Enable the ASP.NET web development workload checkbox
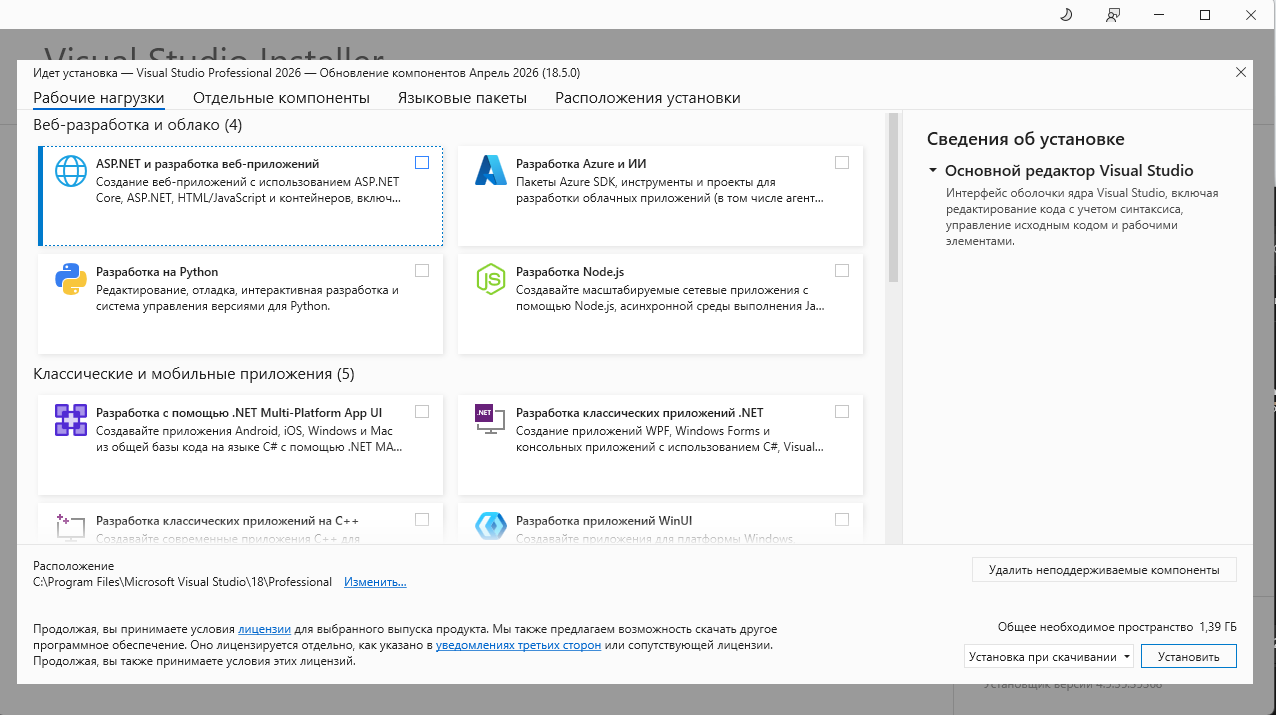The image size is (1276, 715). [x=422, y=162]
